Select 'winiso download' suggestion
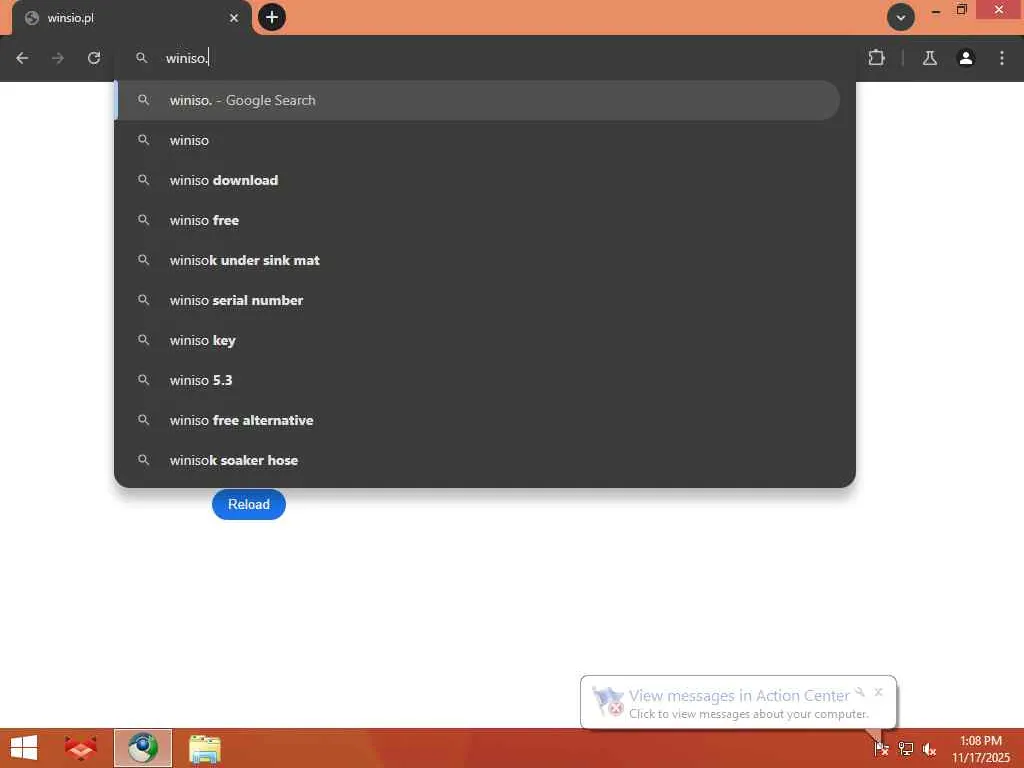1024x768 pixels. 478,180
